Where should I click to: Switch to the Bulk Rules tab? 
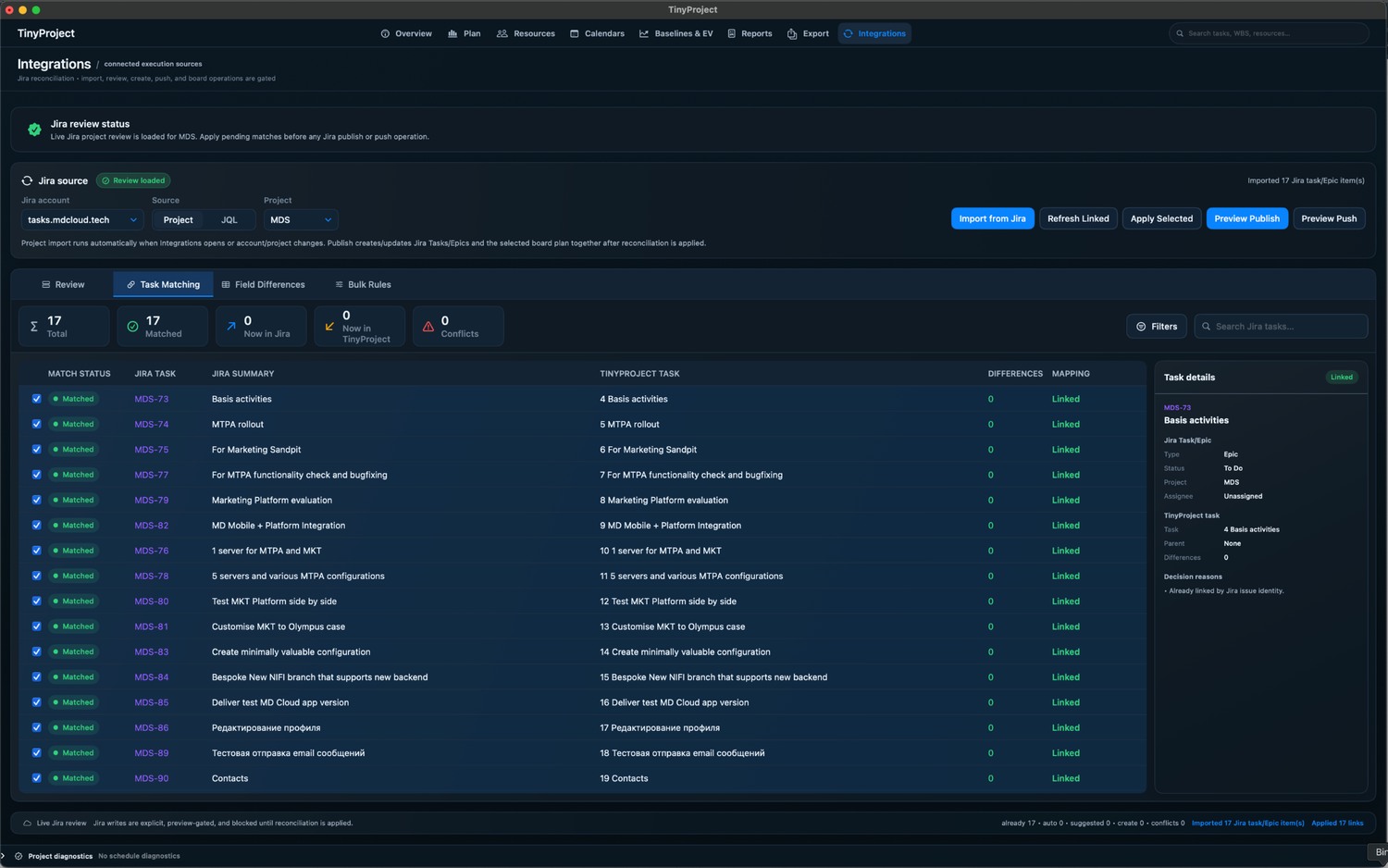363,285
